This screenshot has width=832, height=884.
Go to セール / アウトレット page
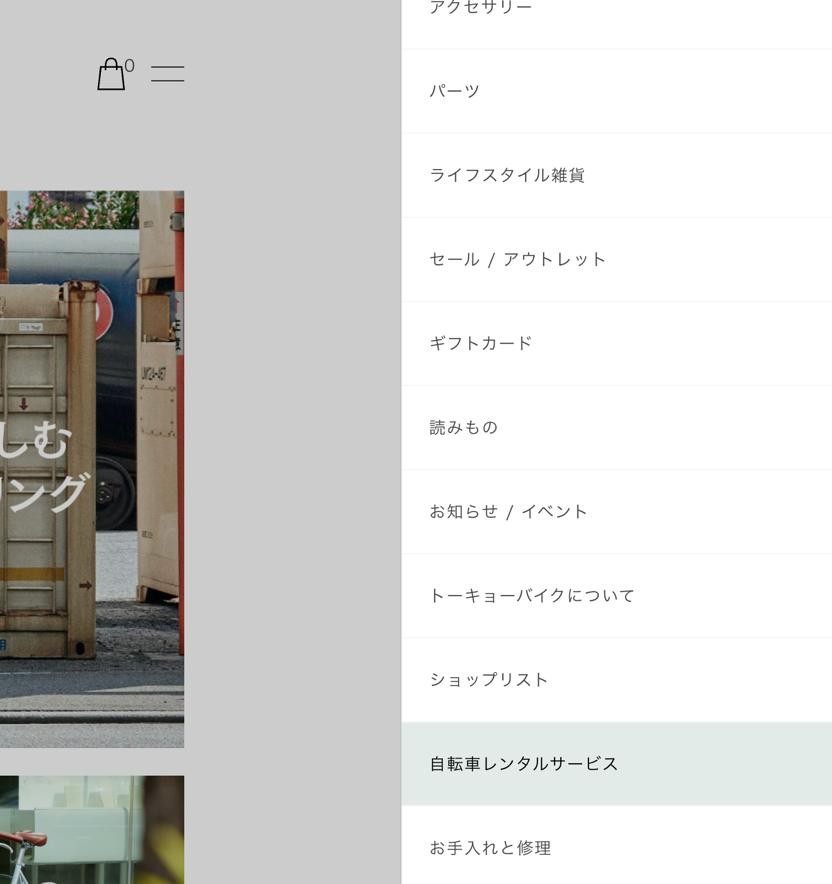click(x=517, y=259)
